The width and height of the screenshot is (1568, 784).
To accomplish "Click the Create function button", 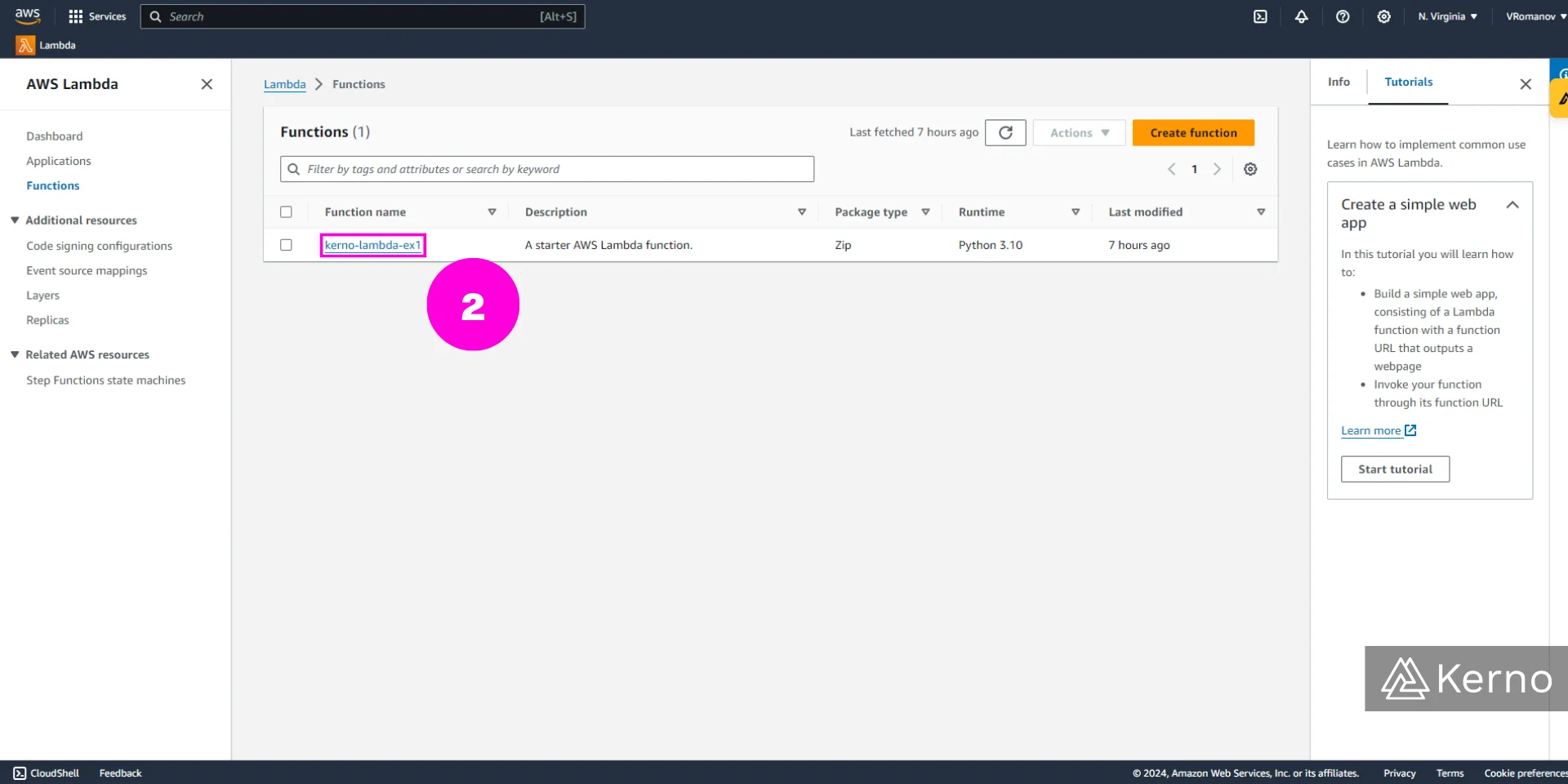I will (x=1193, y=132).
